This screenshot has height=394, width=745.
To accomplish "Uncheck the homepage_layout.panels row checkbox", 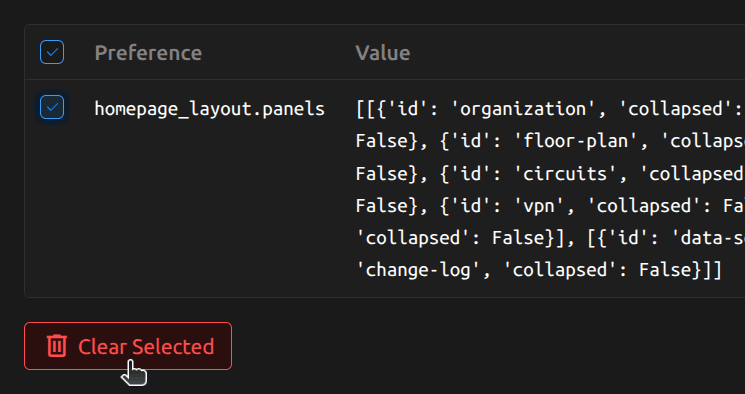I will tap(52, 107).
